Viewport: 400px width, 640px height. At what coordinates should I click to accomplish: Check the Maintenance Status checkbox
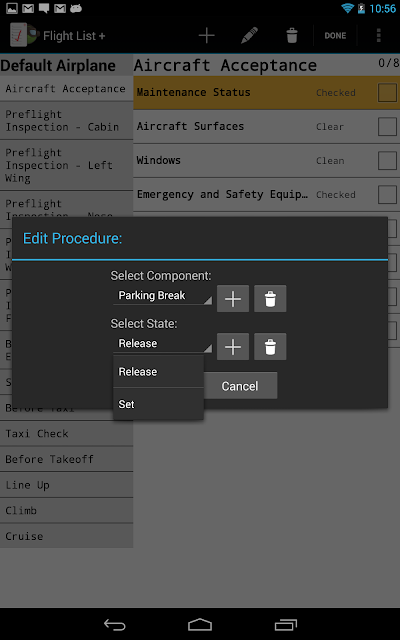tap(387, 93)
